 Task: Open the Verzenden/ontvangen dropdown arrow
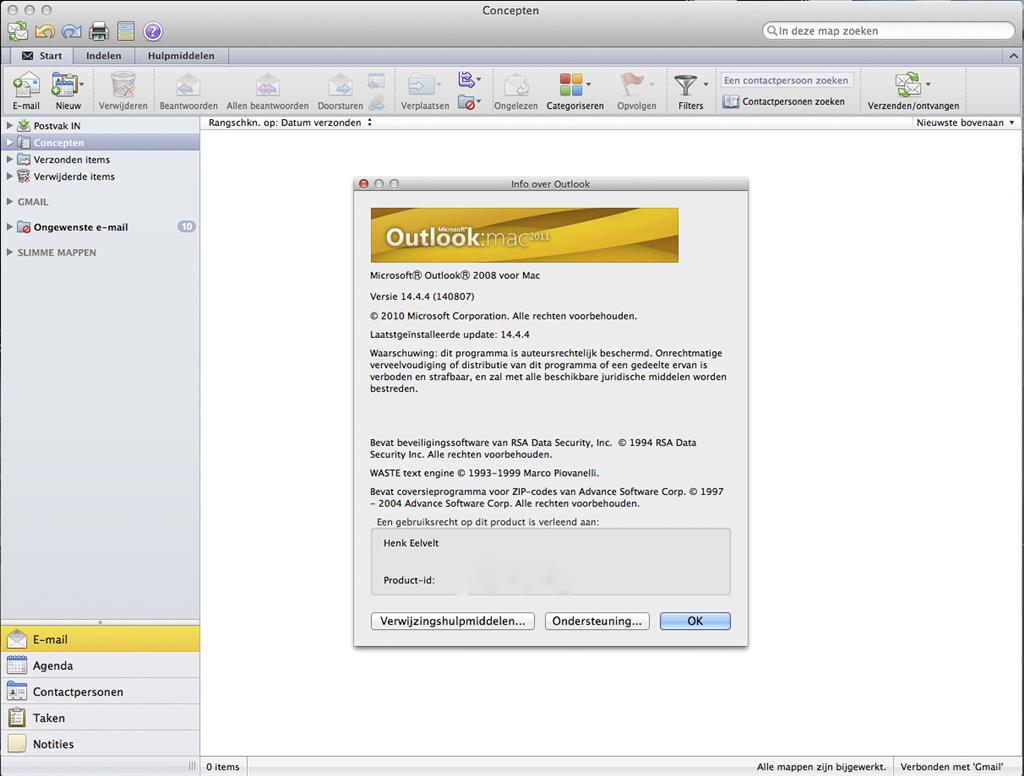pos(928,84)
